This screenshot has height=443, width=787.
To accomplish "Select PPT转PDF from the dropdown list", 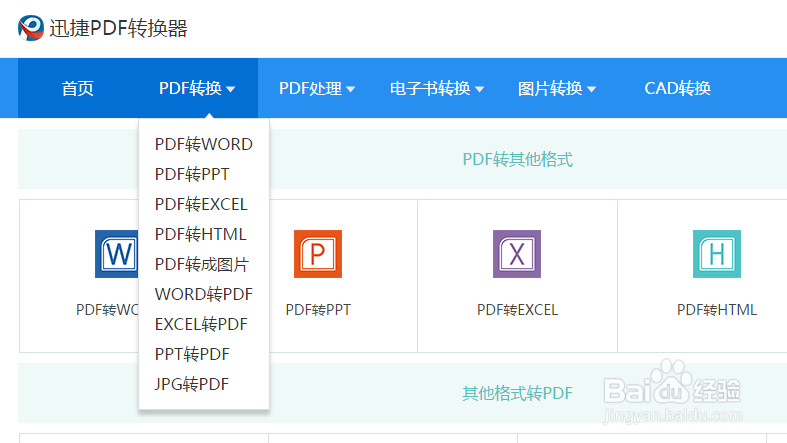I will click(192, 354).
